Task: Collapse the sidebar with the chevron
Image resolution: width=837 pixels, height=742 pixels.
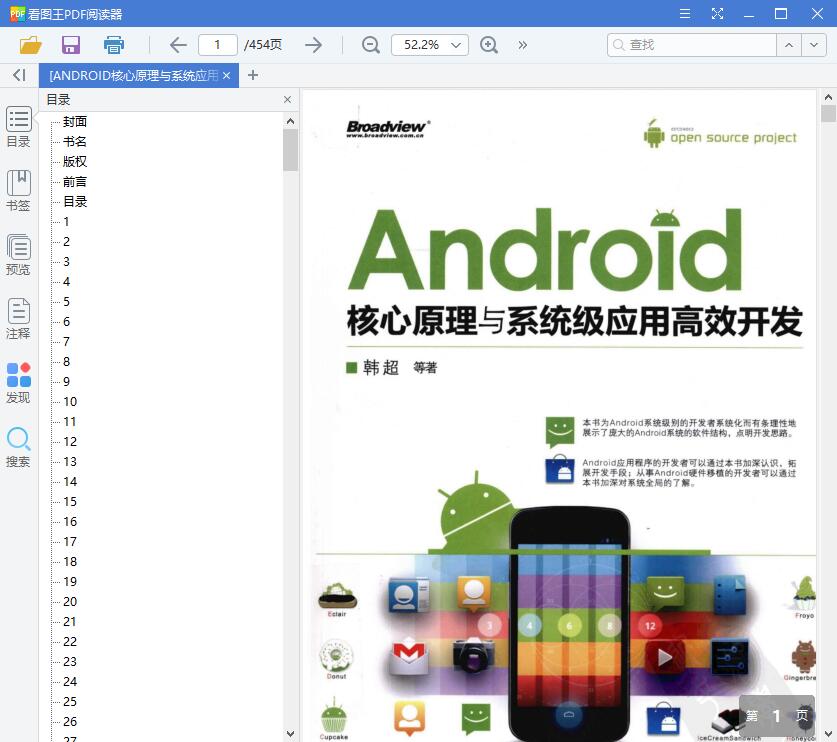Action: 17,75
